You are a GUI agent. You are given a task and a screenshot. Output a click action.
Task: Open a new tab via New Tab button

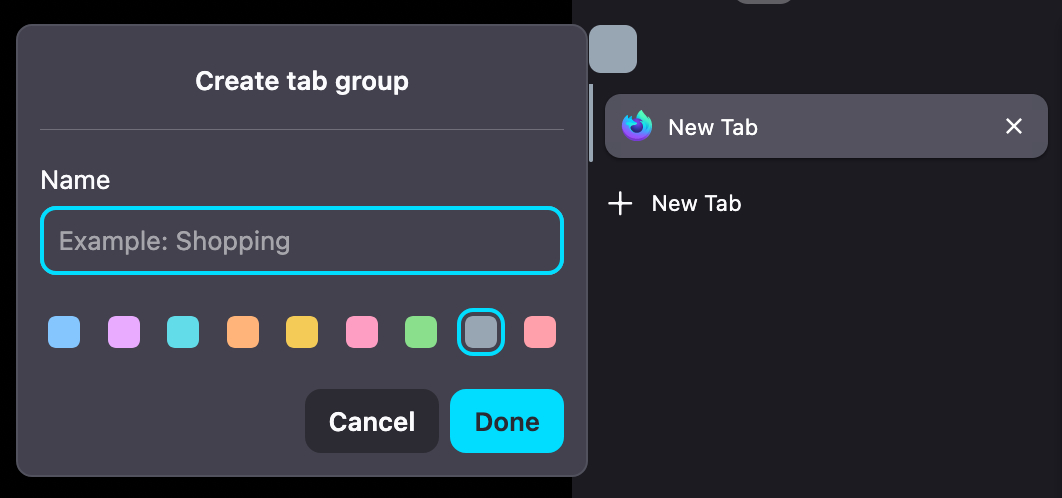(x=696, y=204)
